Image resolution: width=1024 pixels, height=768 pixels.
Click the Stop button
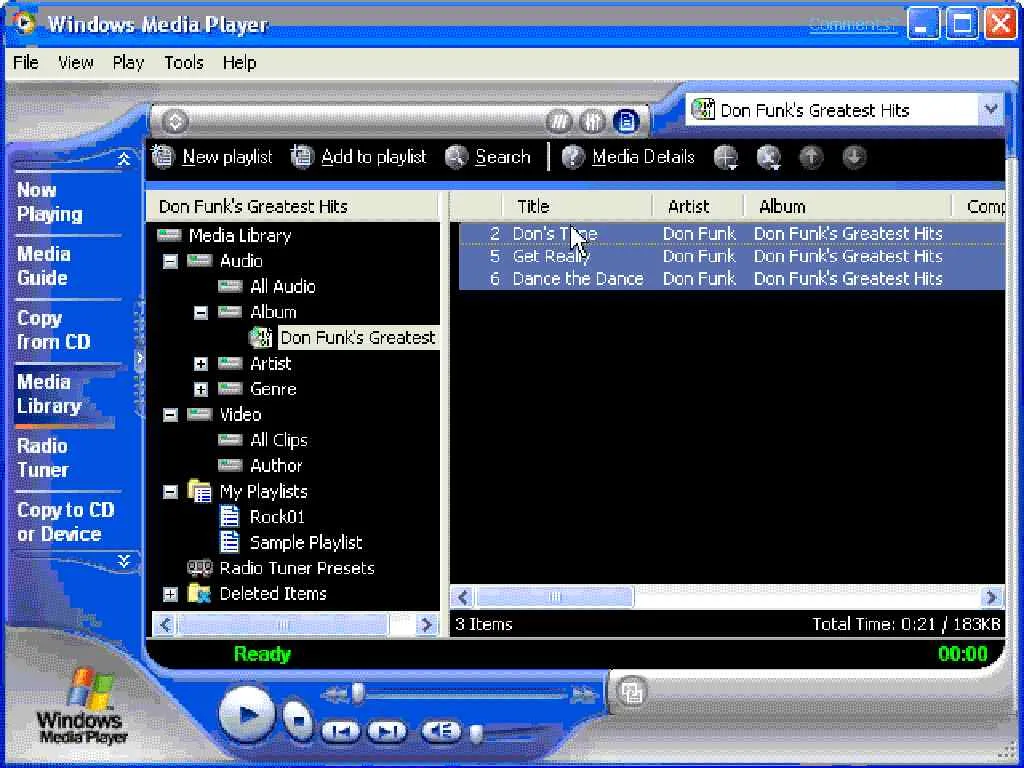tap(298, 720)
